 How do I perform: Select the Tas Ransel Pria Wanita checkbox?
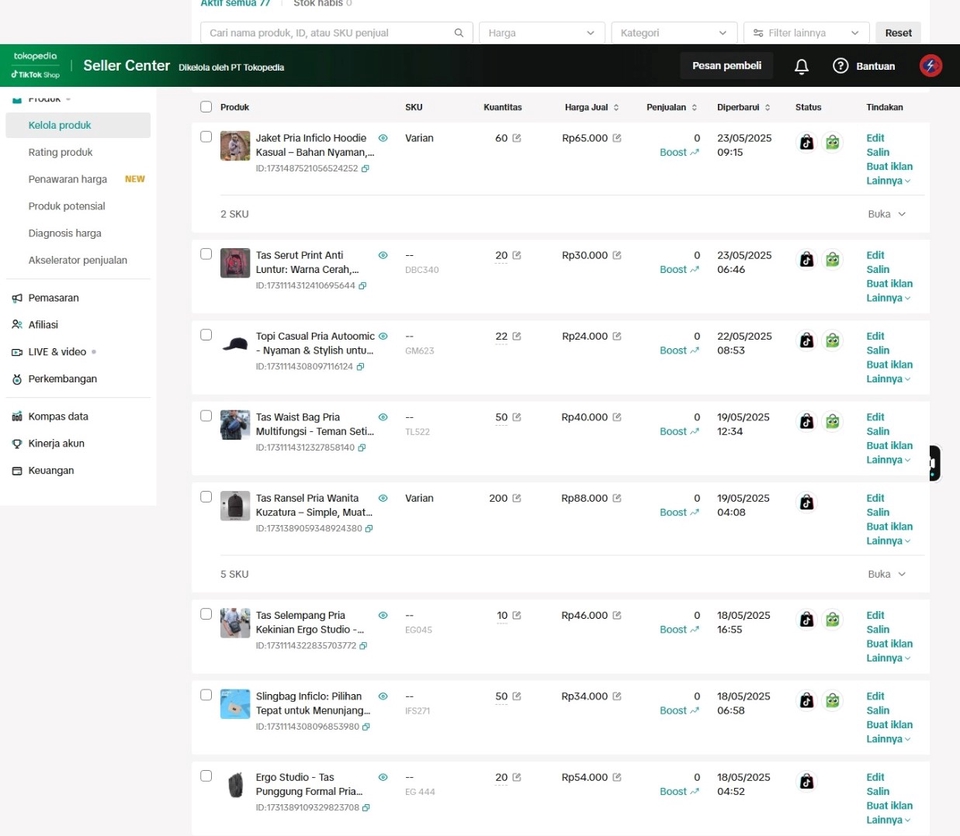[206, 497]
